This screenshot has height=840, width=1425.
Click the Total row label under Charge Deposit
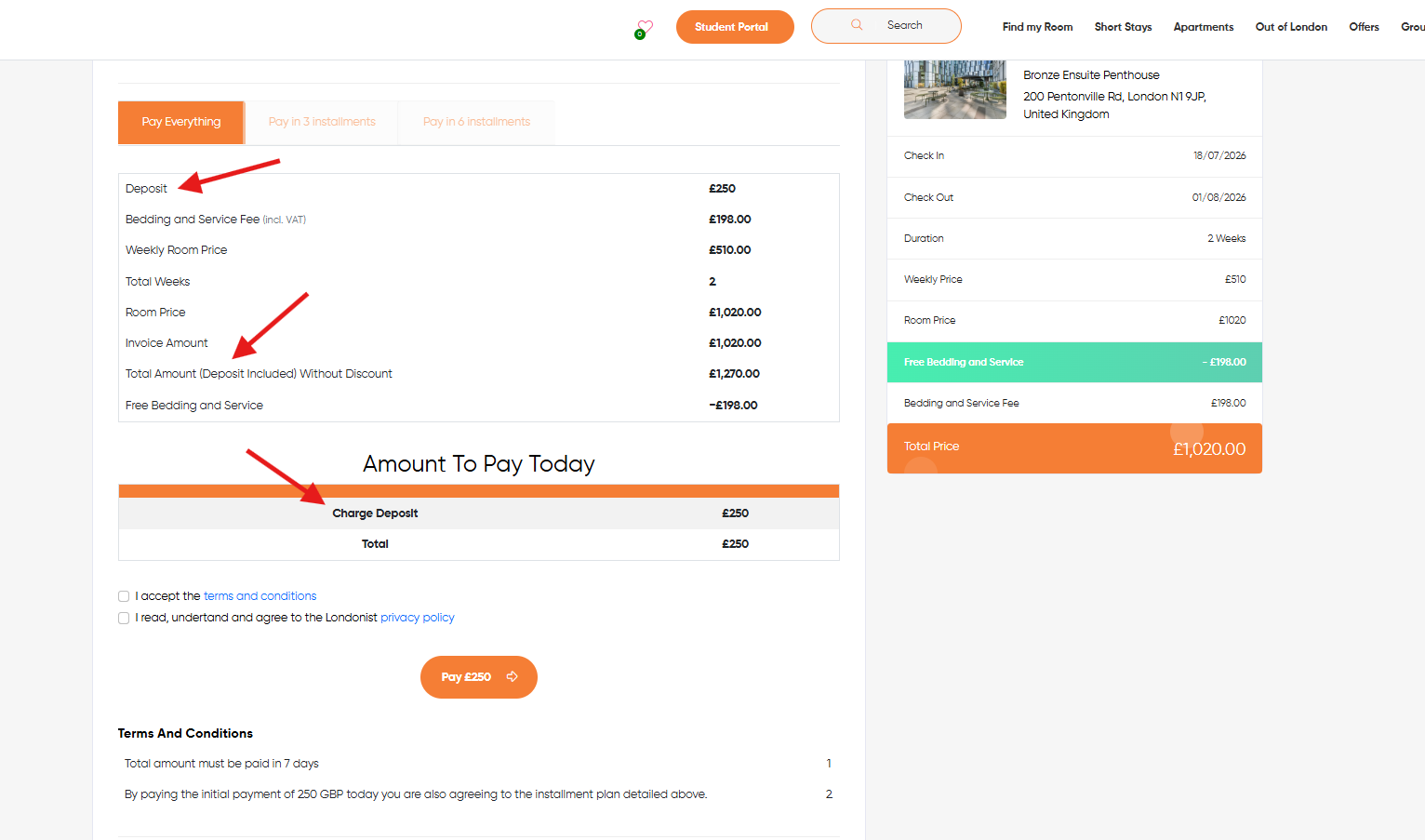[375, 544]
